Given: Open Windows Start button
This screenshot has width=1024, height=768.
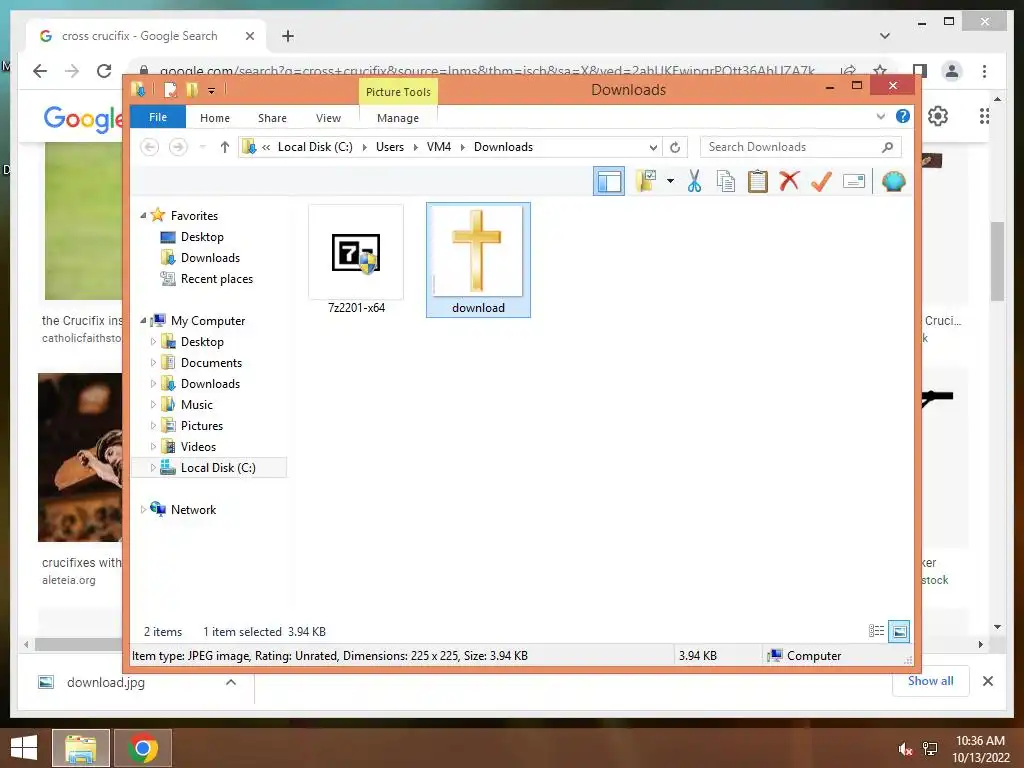Looking at the screenshot, I should click(x=24, y=748).
